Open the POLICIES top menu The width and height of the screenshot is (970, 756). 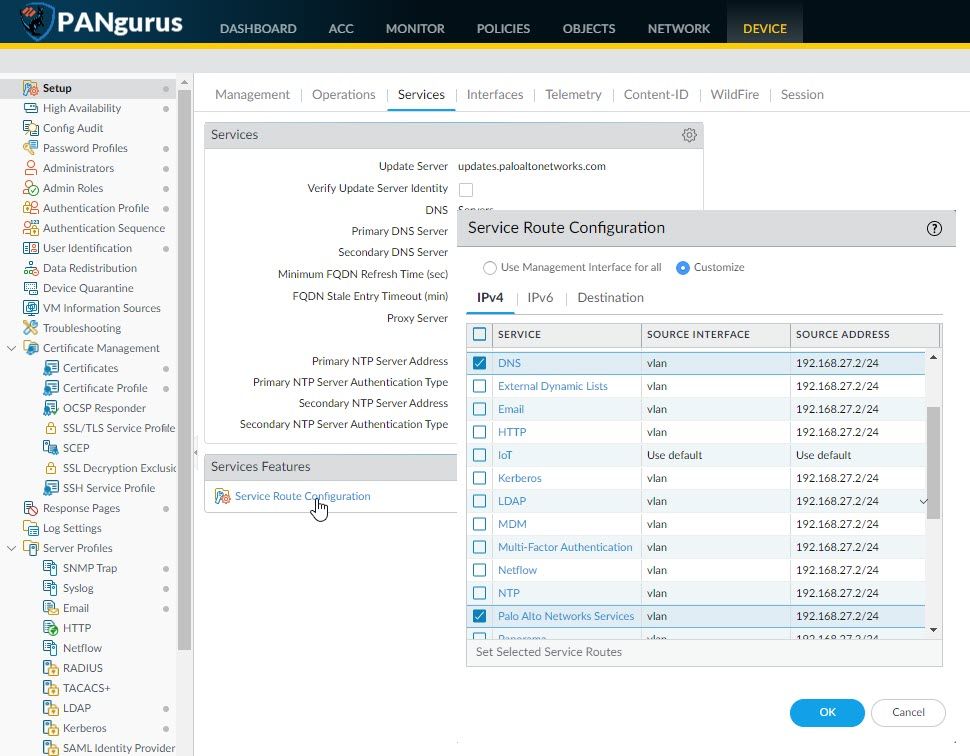503,28
